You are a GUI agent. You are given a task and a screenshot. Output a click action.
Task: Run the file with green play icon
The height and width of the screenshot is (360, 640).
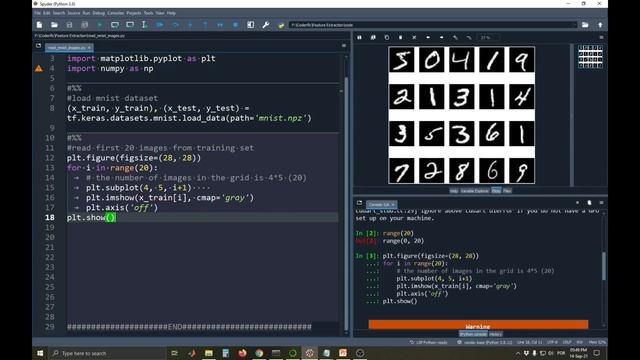point(100,25)
